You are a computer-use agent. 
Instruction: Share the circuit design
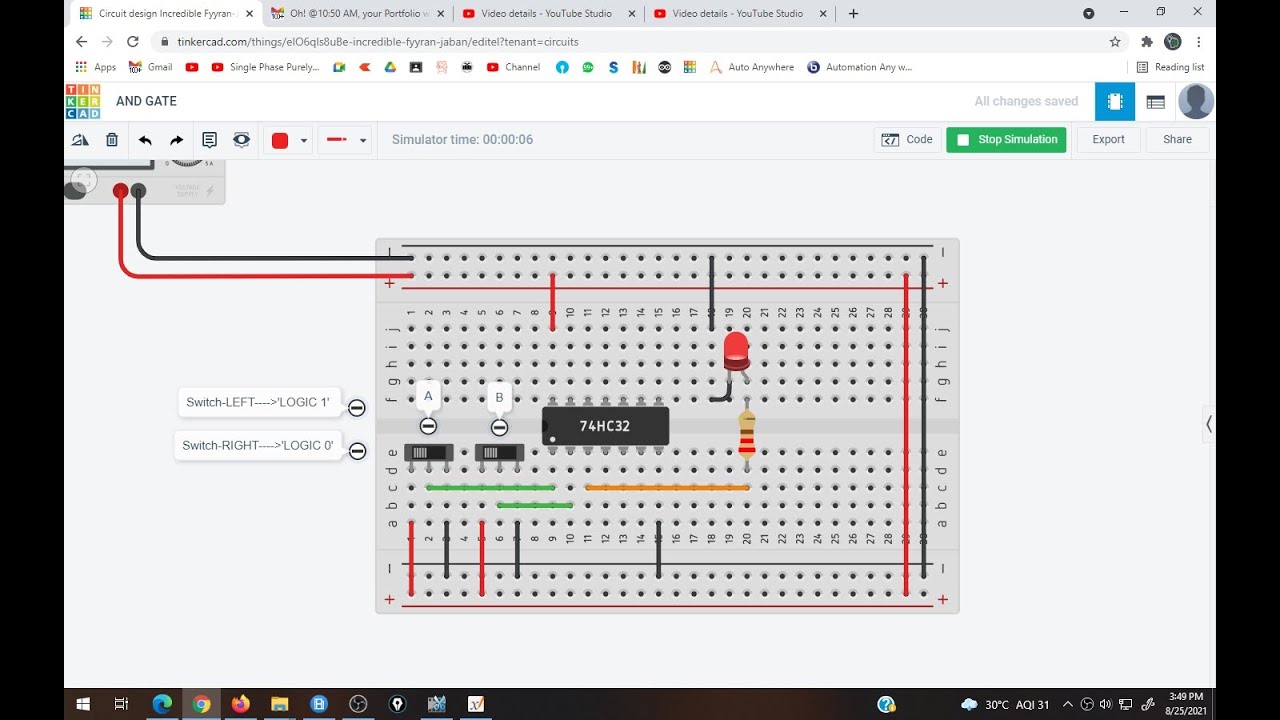[1177, 140]
